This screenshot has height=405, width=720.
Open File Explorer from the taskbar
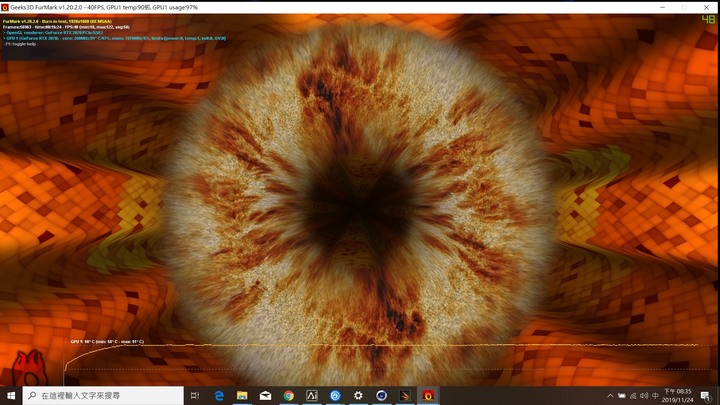pyautogui.click(x=242, y=395)
